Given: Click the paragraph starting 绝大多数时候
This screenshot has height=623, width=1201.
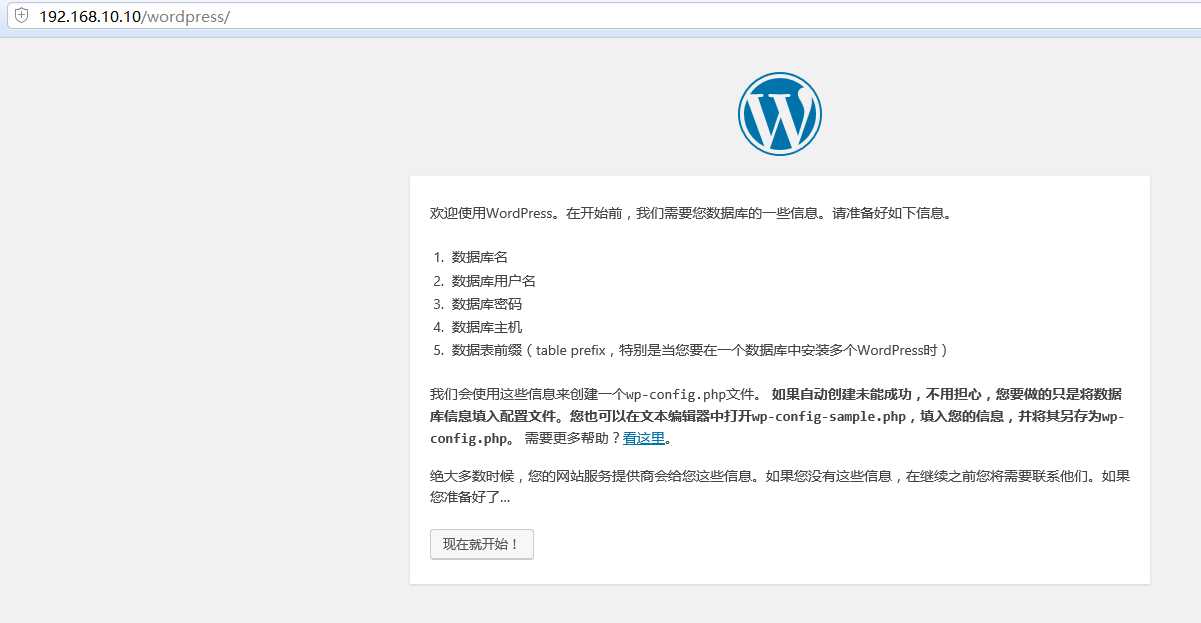Looking at the screenshot, I should tap(780, 486).
